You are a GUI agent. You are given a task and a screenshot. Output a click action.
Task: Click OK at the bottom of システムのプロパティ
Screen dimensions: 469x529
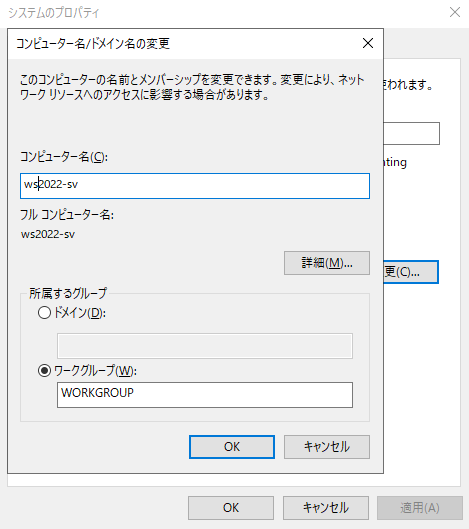pos(231,508)
